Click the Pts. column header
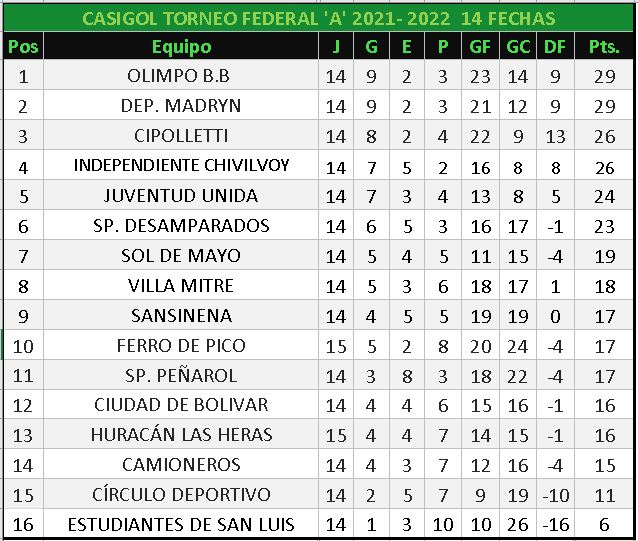 pyautogui.click(x=604, y=47)
